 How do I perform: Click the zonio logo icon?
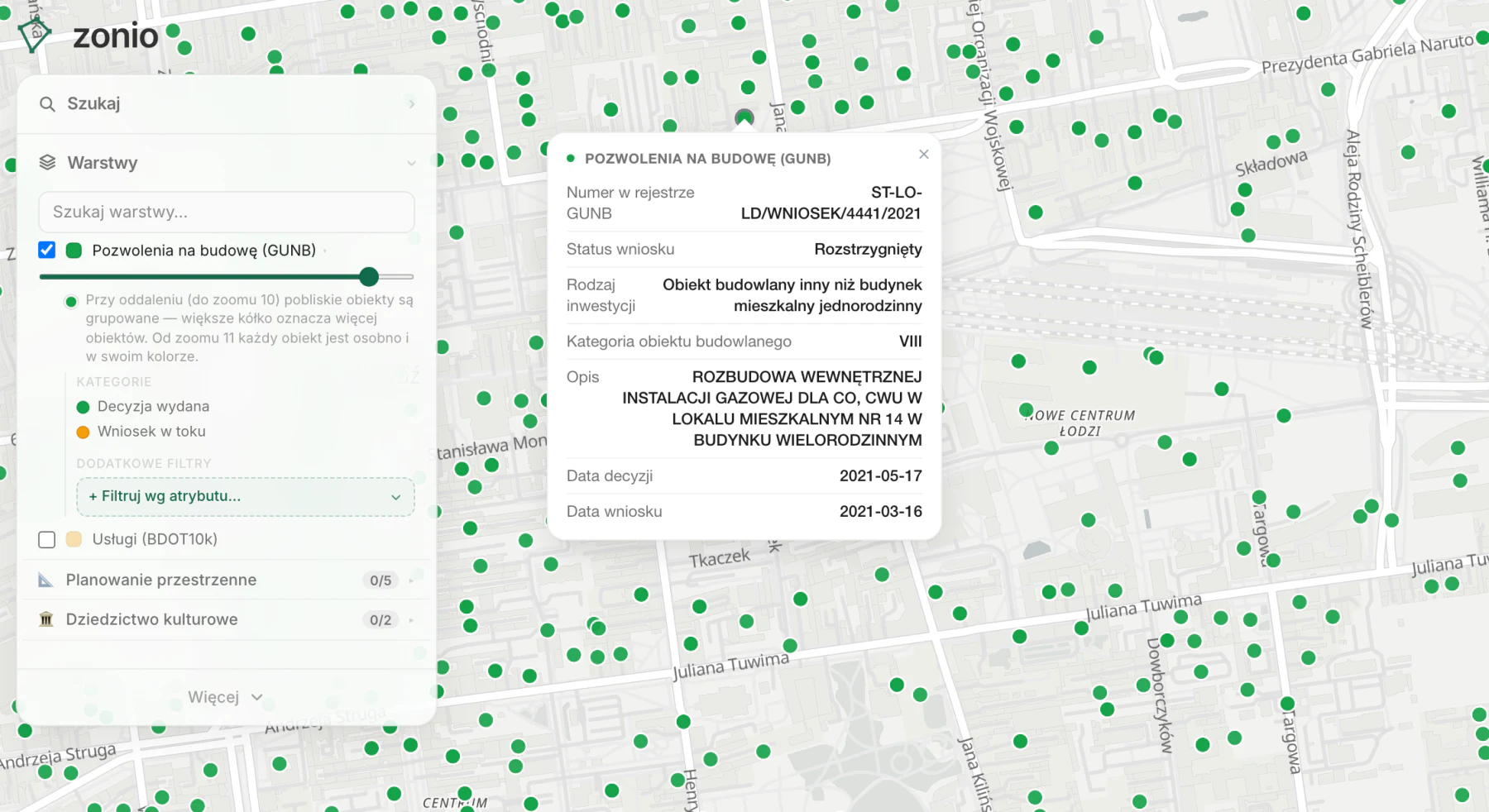pos(35,36)
